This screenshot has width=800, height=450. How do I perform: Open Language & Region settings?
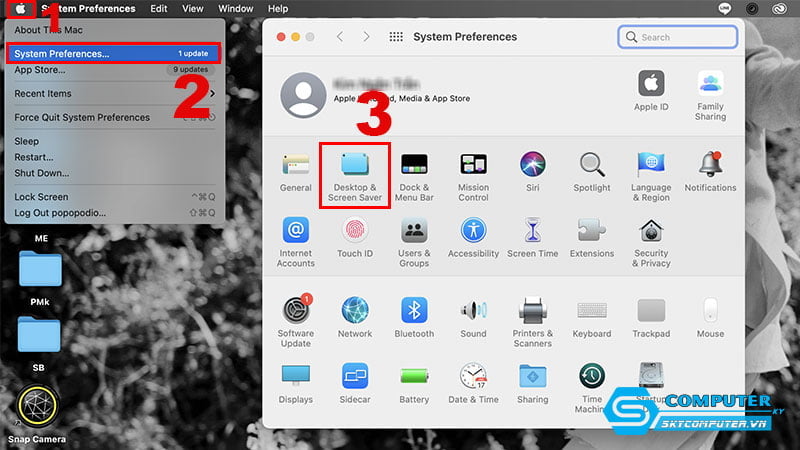coord(651,177)
